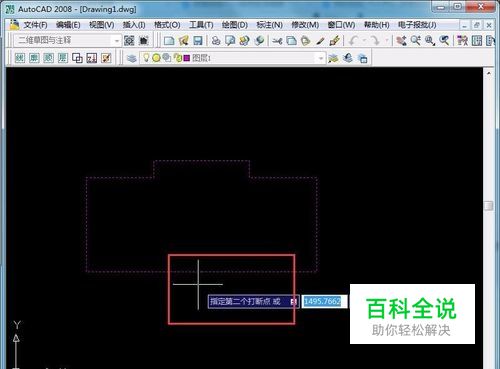This screenshot has height=369, width=500.
Task: Click the icon right of overlapping squares
Action: click(x=92, y=58)
